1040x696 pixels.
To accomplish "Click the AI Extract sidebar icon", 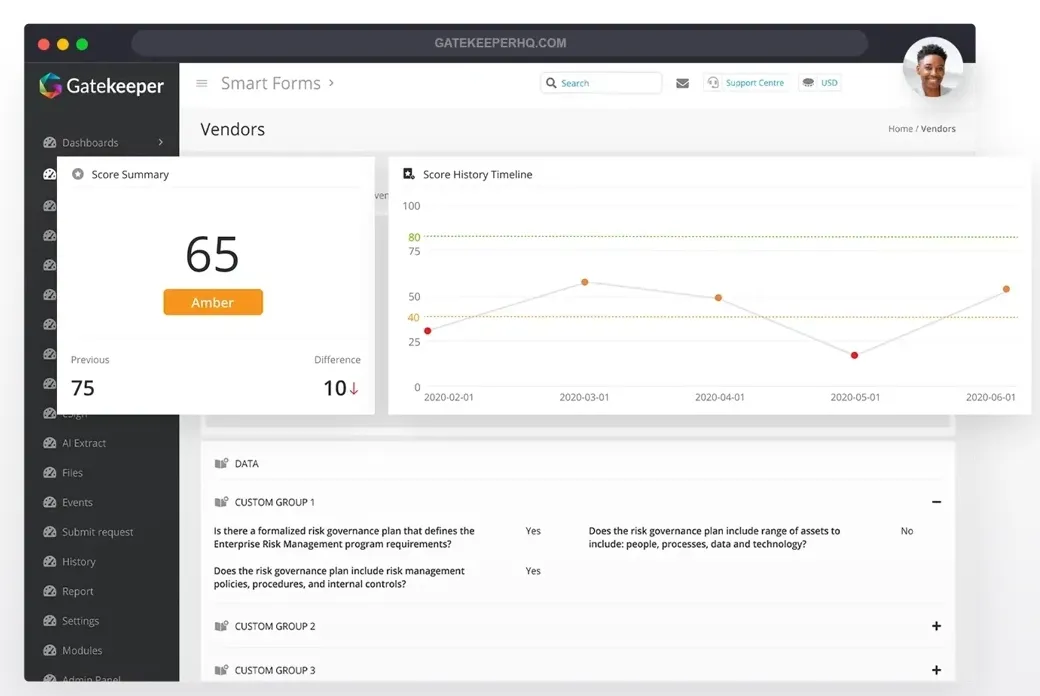I will [50, 443].
